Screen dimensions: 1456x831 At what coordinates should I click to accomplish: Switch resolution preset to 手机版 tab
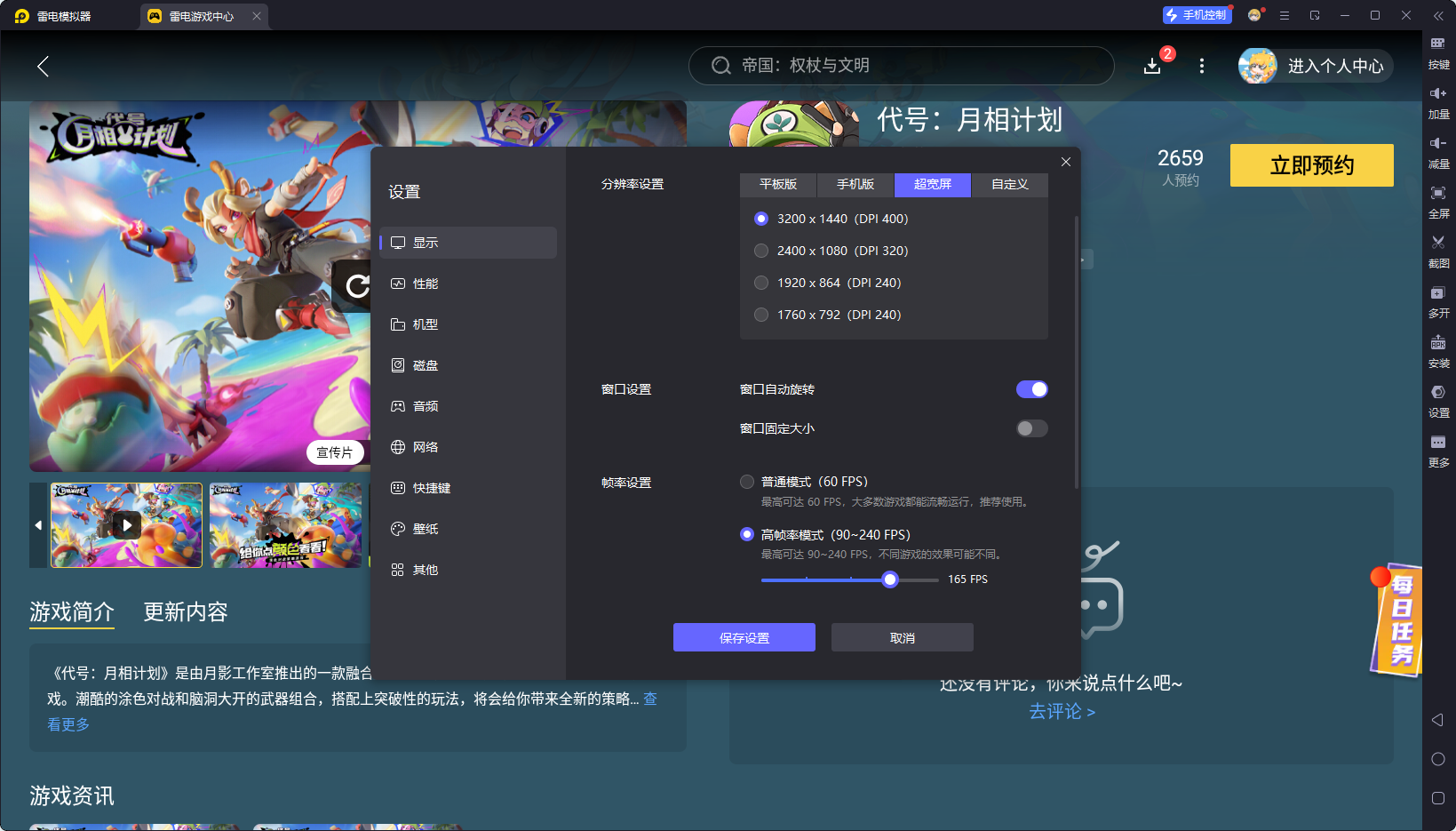click(854, 184)
